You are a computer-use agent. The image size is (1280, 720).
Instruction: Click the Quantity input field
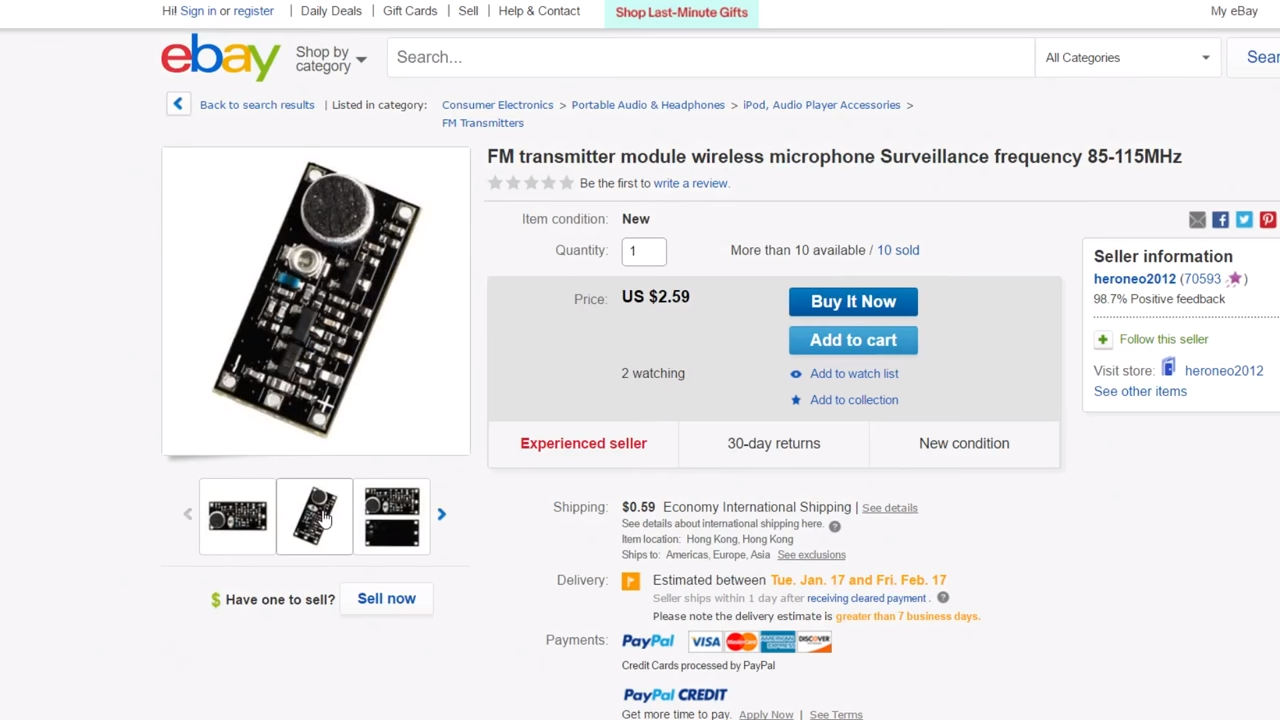[644, 251]
